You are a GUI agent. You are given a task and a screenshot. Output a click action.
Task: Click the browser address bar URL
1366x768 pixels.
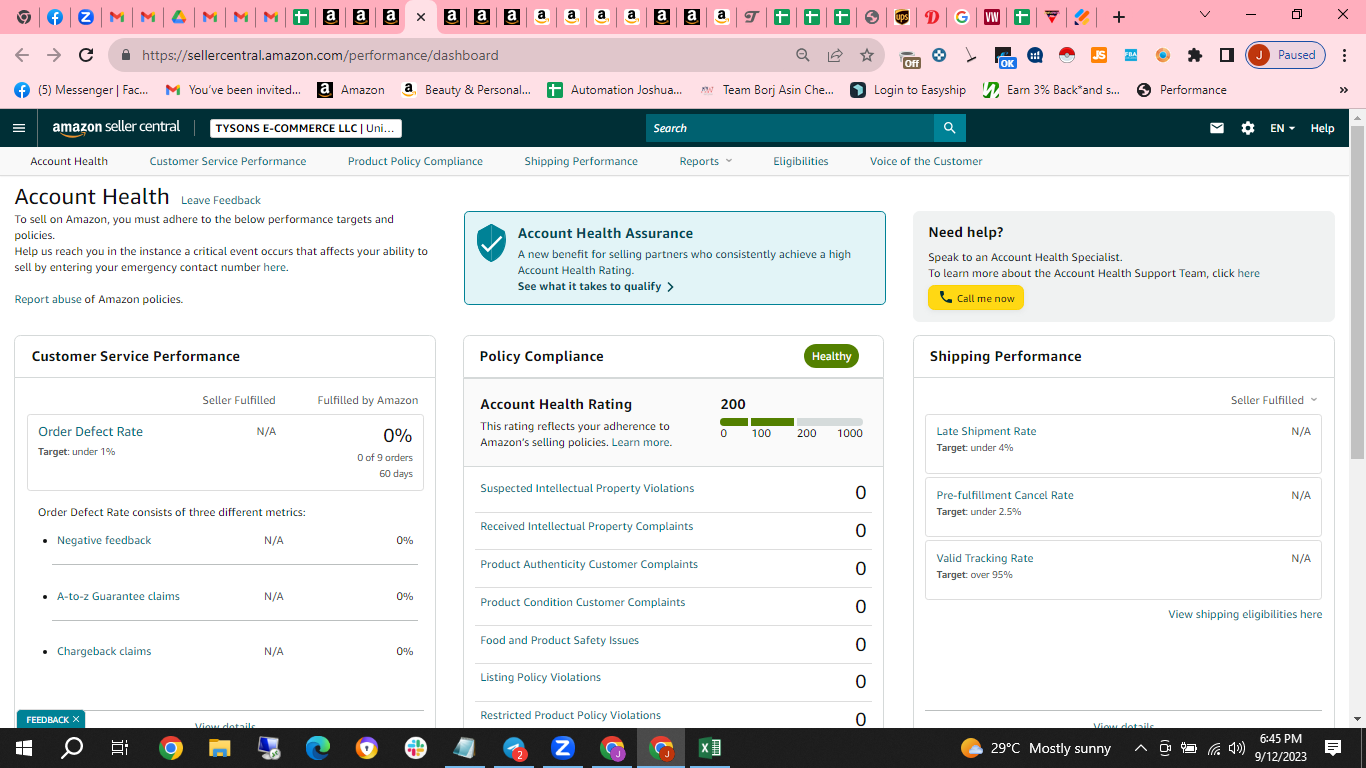tap(320, 55)
